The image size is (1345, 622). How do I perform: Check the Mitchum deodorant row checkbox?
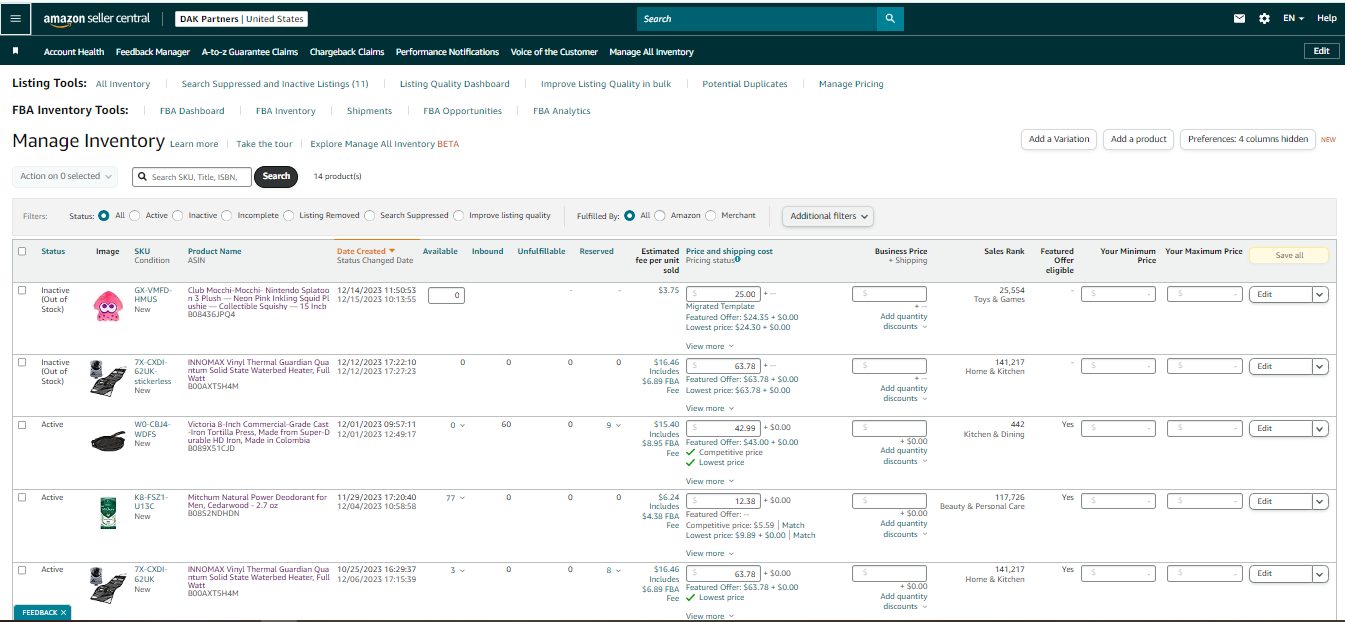23,497
